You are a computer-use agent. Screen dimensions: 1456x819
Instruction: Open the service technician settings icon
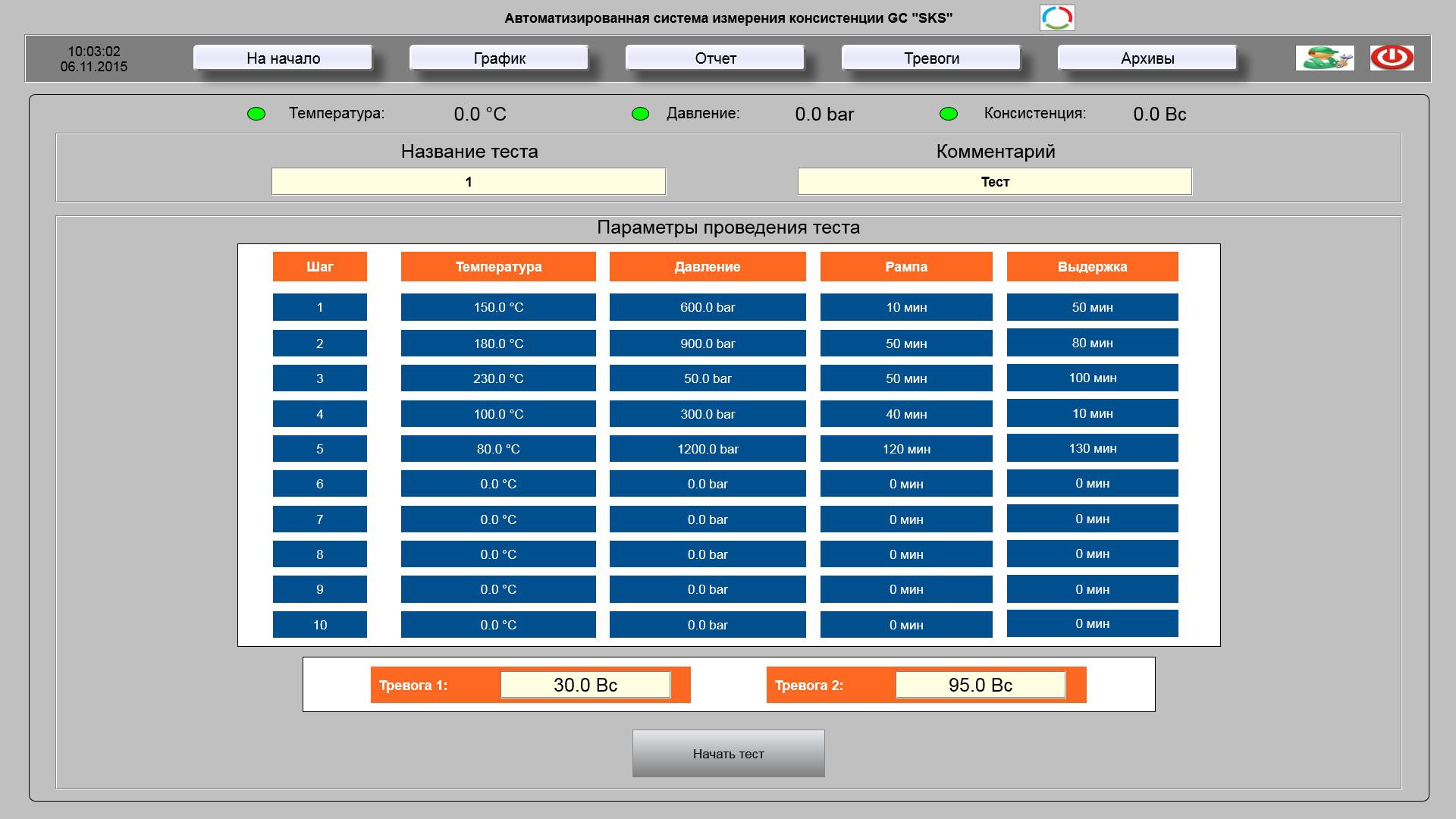[x=1324, y=58]
